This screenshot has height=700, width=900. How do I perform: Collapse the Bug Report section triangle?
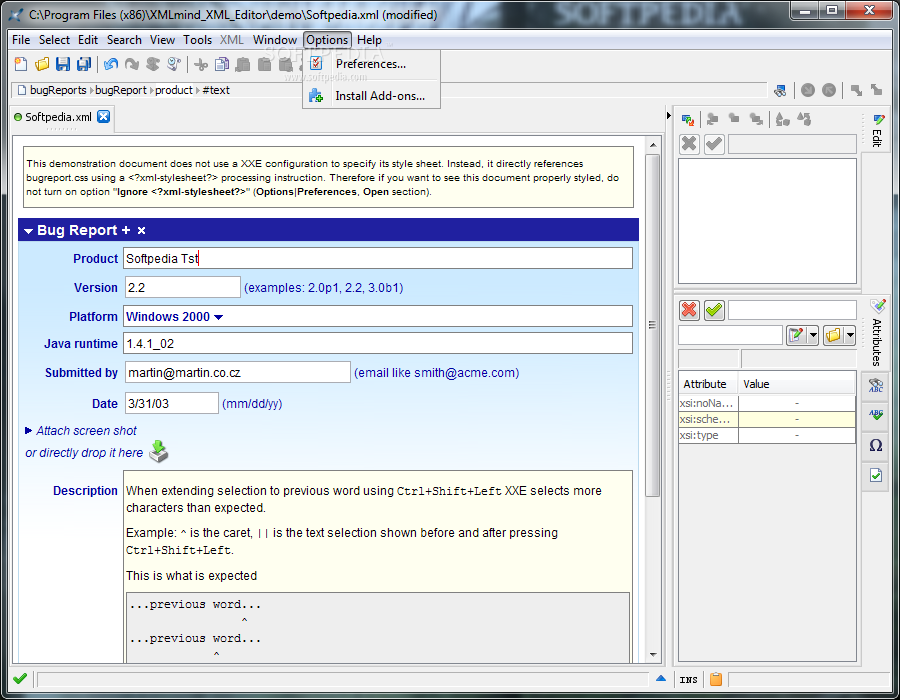coord(28,231)
